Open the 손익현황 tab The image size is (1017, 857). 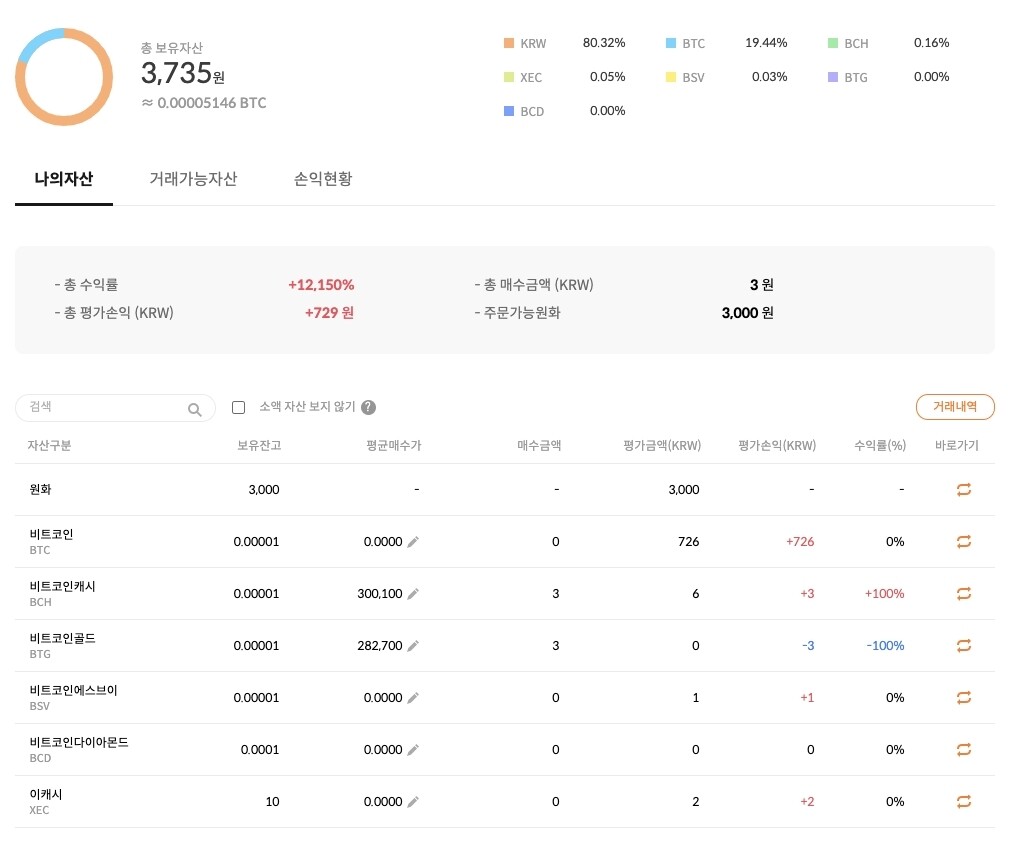click(322, 179)
